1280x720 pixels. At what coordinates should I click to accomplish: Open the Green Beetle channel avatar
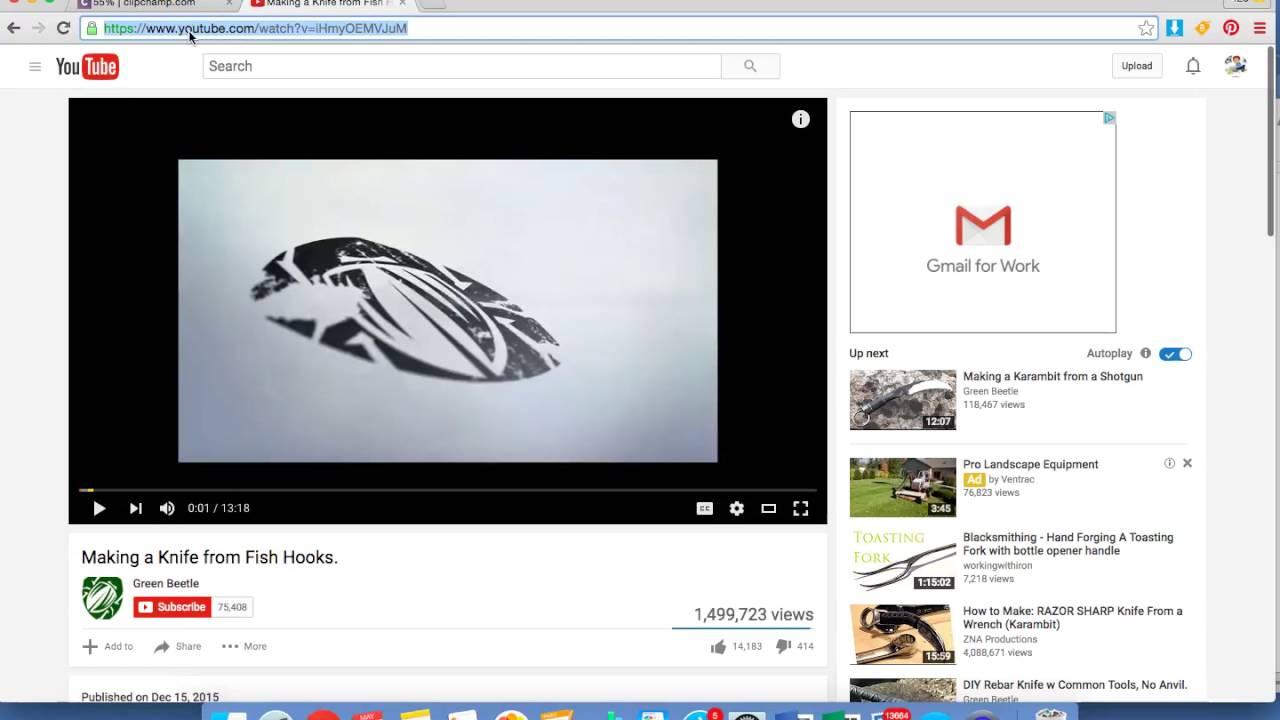[x=102, y=598]
